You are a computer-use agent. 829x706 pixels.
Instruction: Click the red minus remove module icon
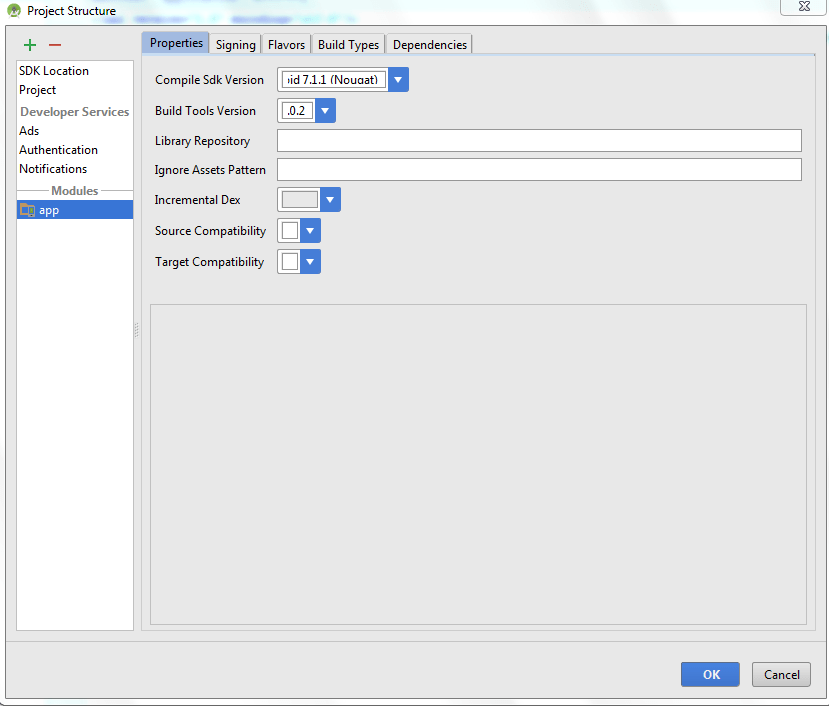(55, 45)
